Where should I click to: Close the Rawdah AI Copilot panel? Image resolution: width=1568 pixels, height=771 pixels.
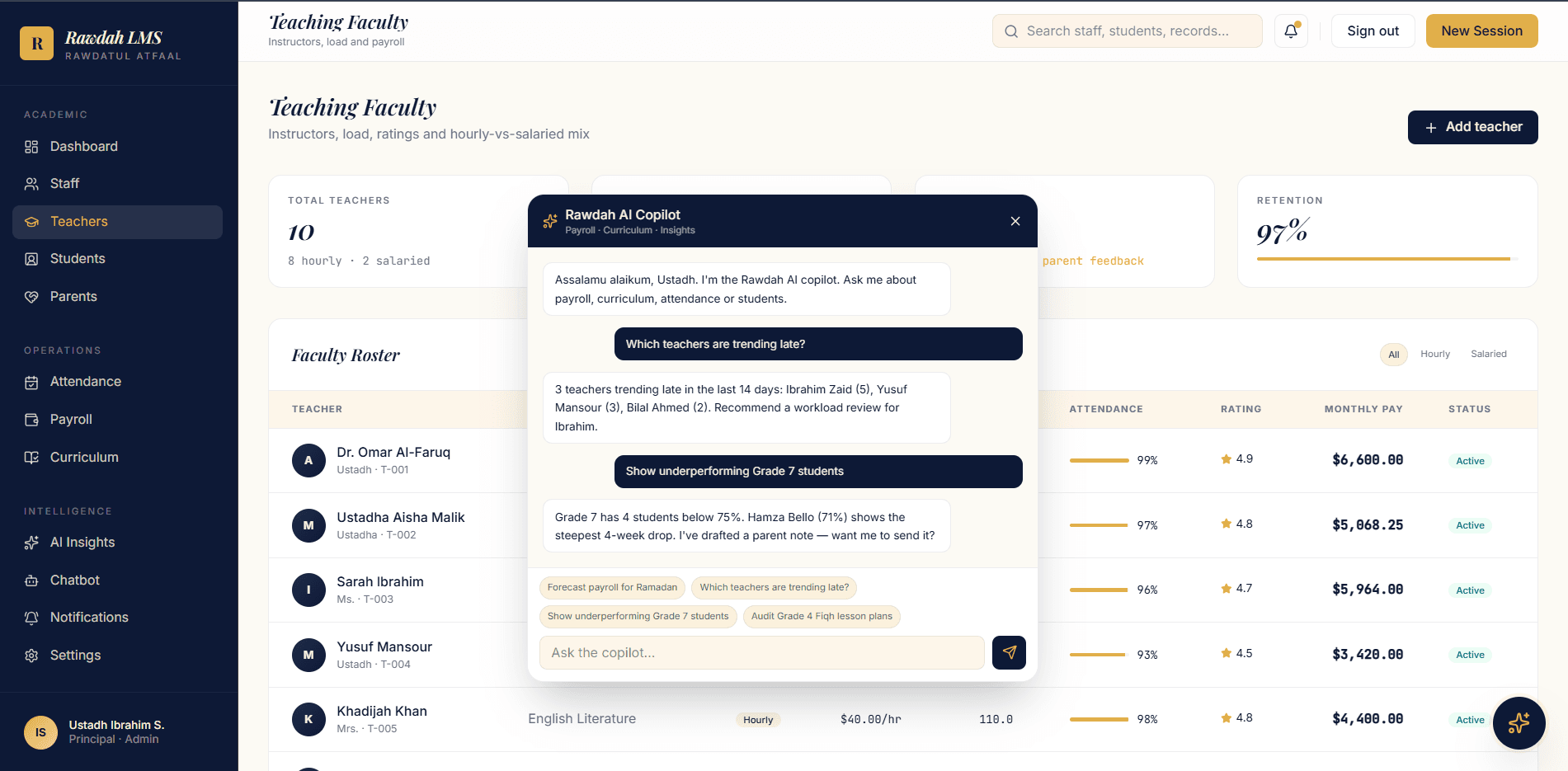pos(1015,221)
